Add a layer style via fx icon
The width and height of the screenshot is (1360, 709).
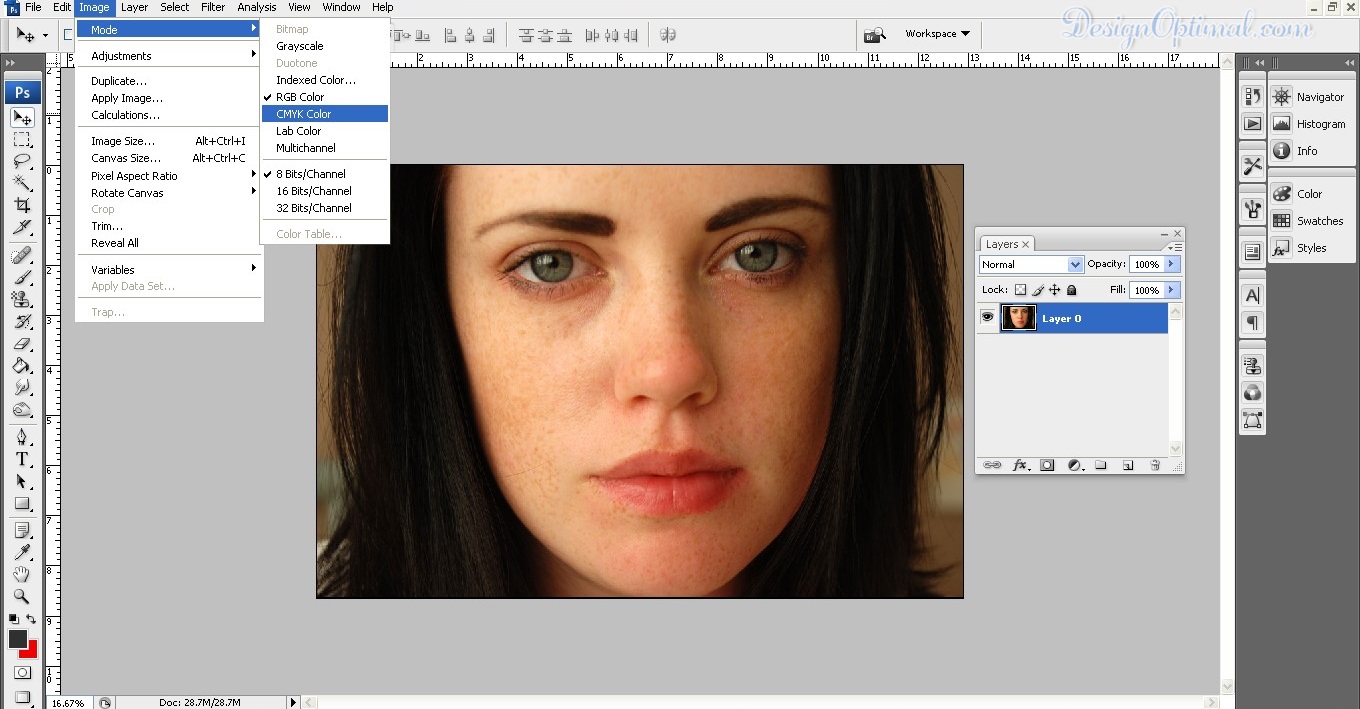click(1021, 465)
